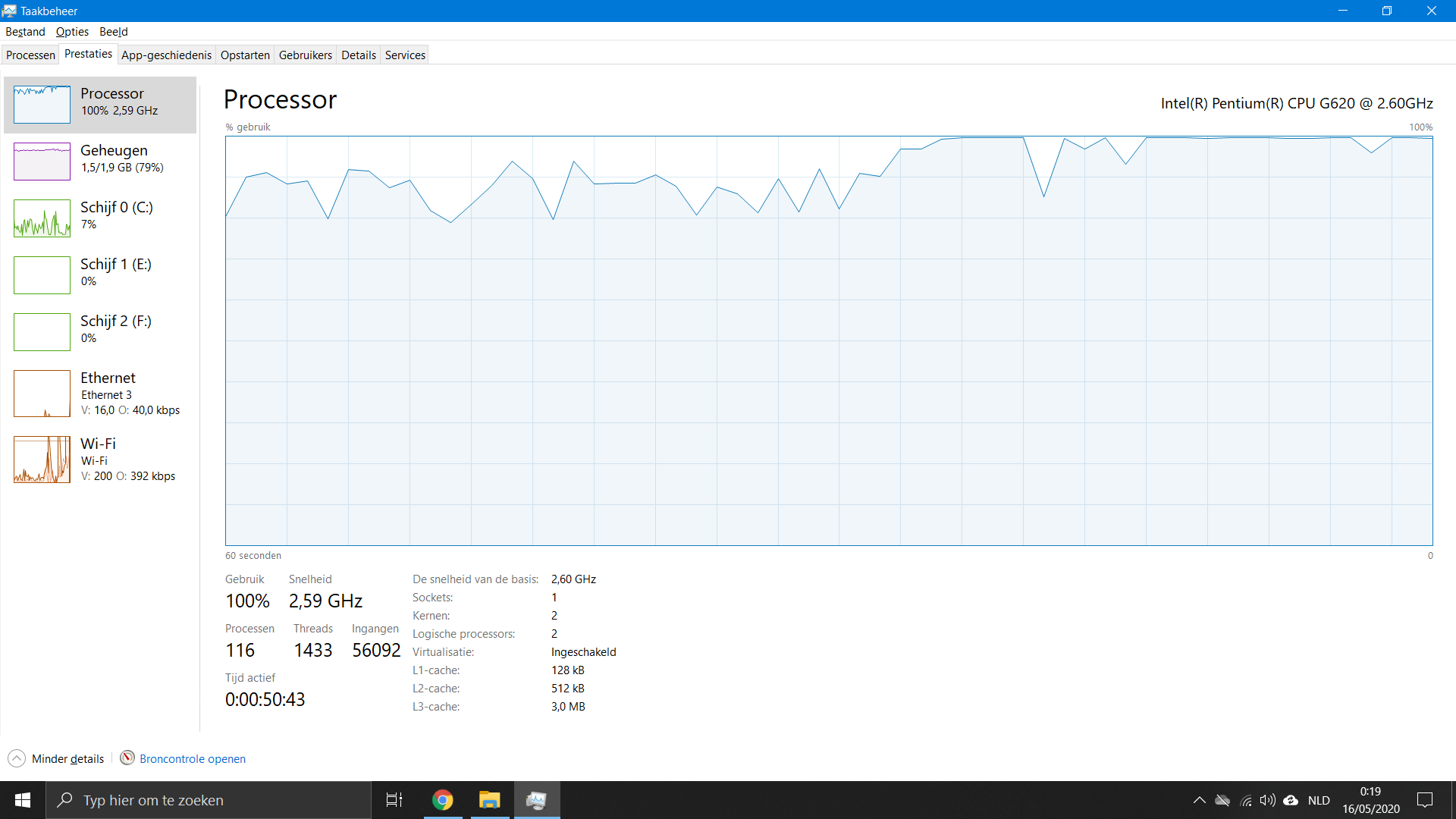The width and height of the screenshot is (1456, 819).
Task: Click the Threads count 1433
Action: click(313, 651)
